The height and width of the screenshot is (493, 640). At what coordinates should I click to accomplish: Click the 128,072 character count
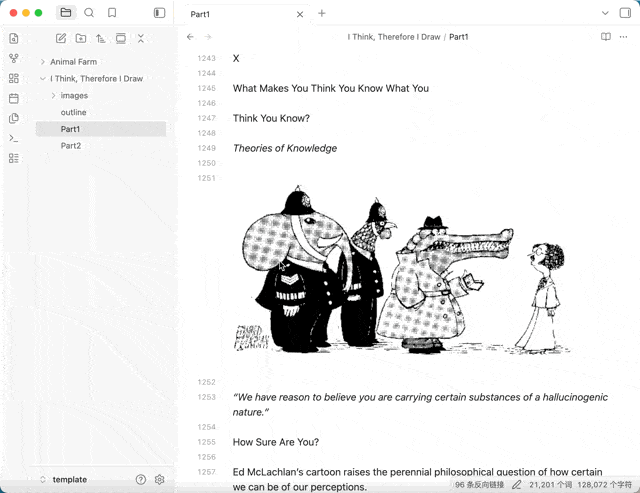604,485
